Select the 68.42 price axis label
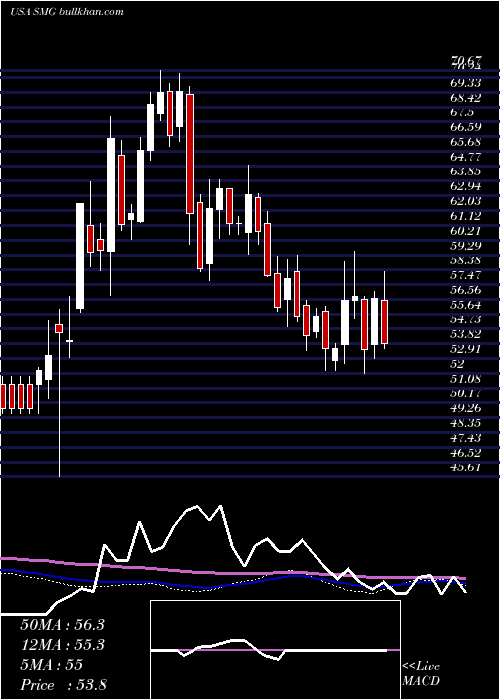Screen dimensions: 500x700 pos(466,98)
